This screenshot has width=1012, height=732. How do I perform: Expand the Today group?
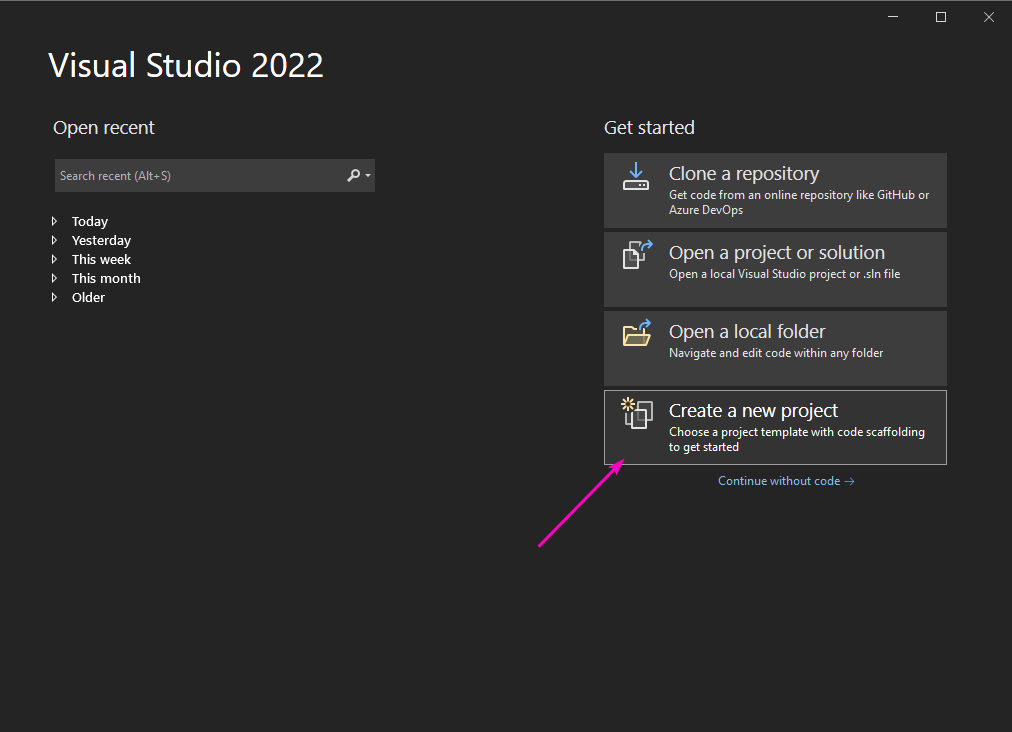[55, 221]
